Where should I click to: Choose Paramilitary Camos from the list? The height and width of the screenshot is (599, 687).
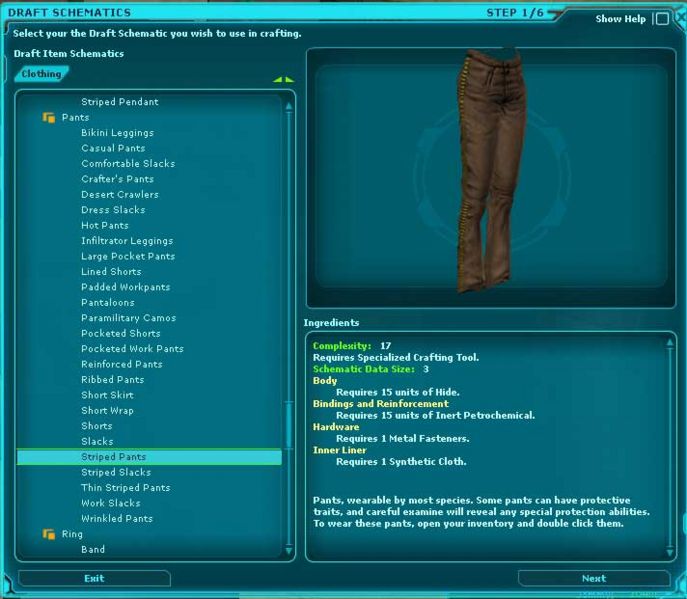coord(128,318)
